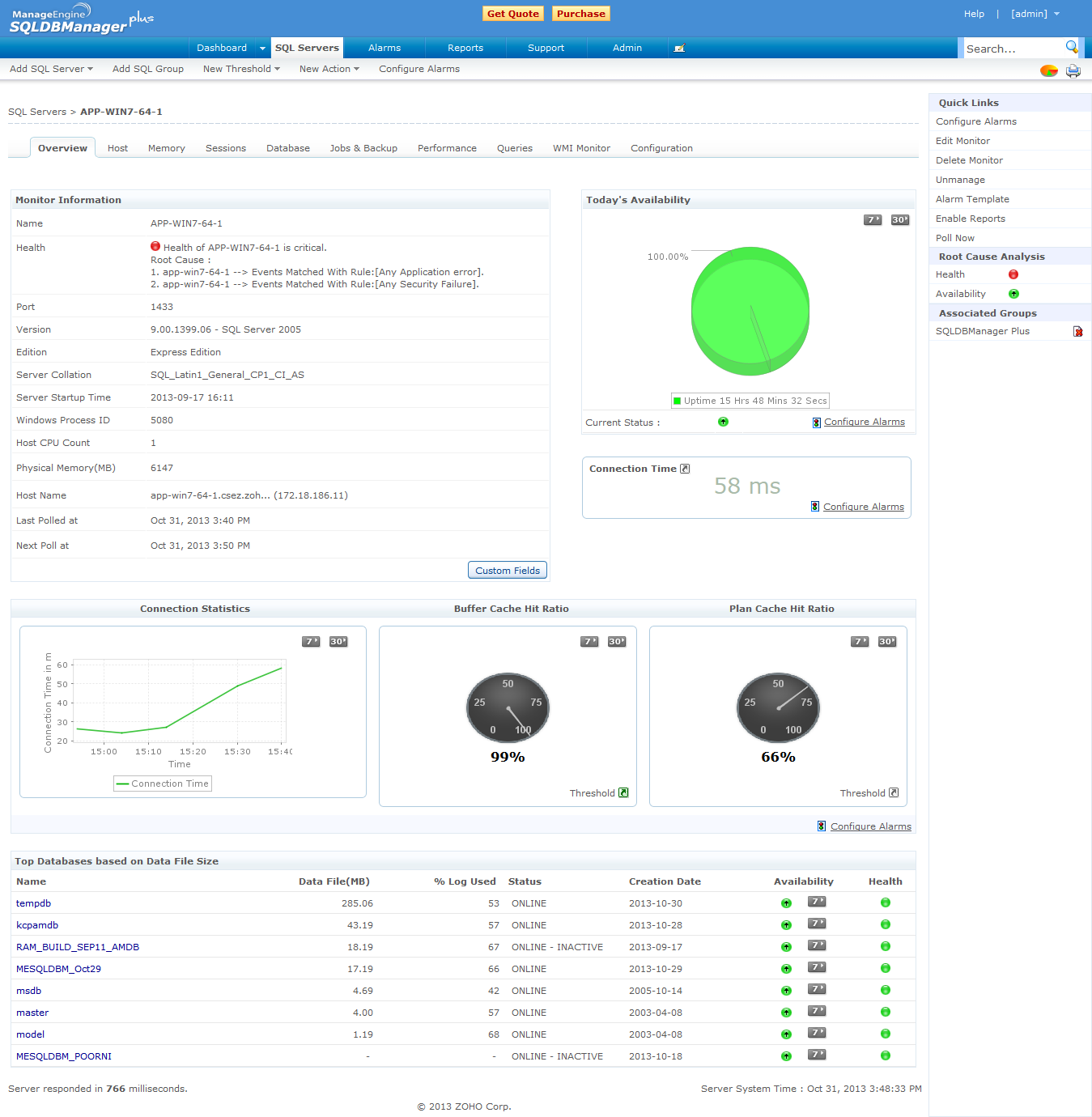Click the Connection Time popup icon
This screenshot has height=1117, width=1092.
click(685, 469)
